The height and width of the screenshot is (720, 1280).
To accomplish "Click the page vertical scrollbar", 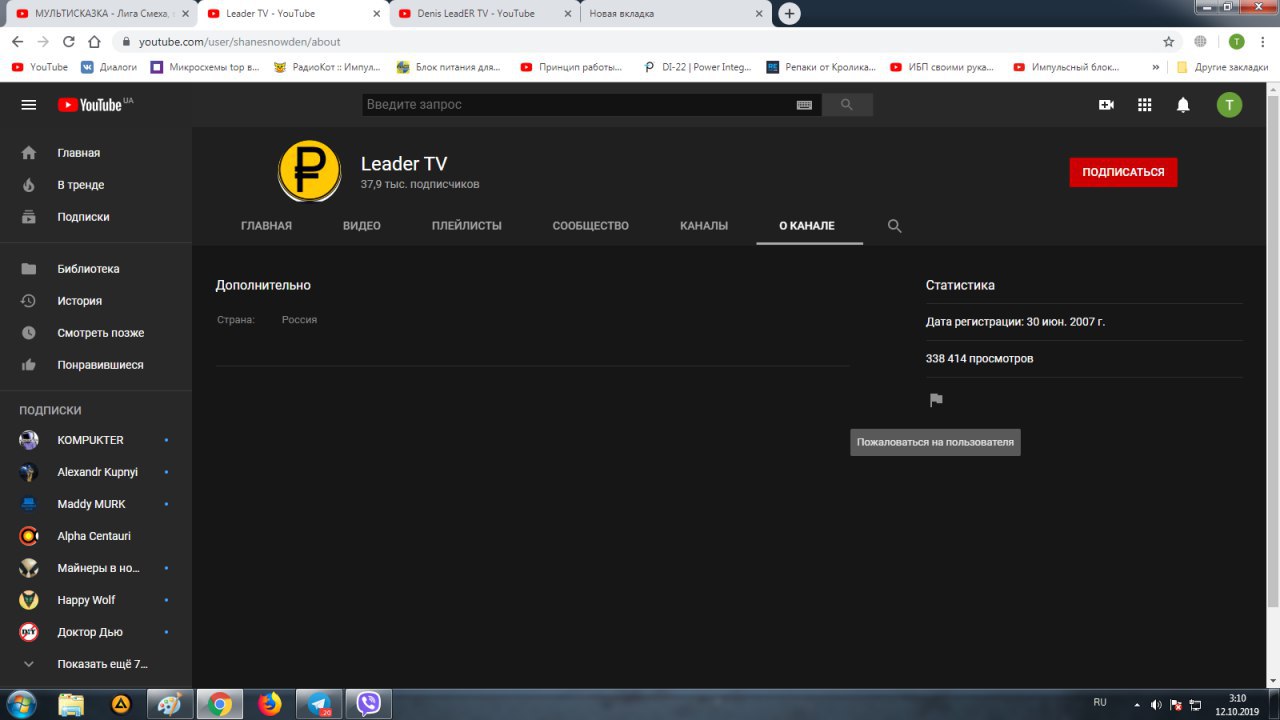I will tap(1273, 350).
